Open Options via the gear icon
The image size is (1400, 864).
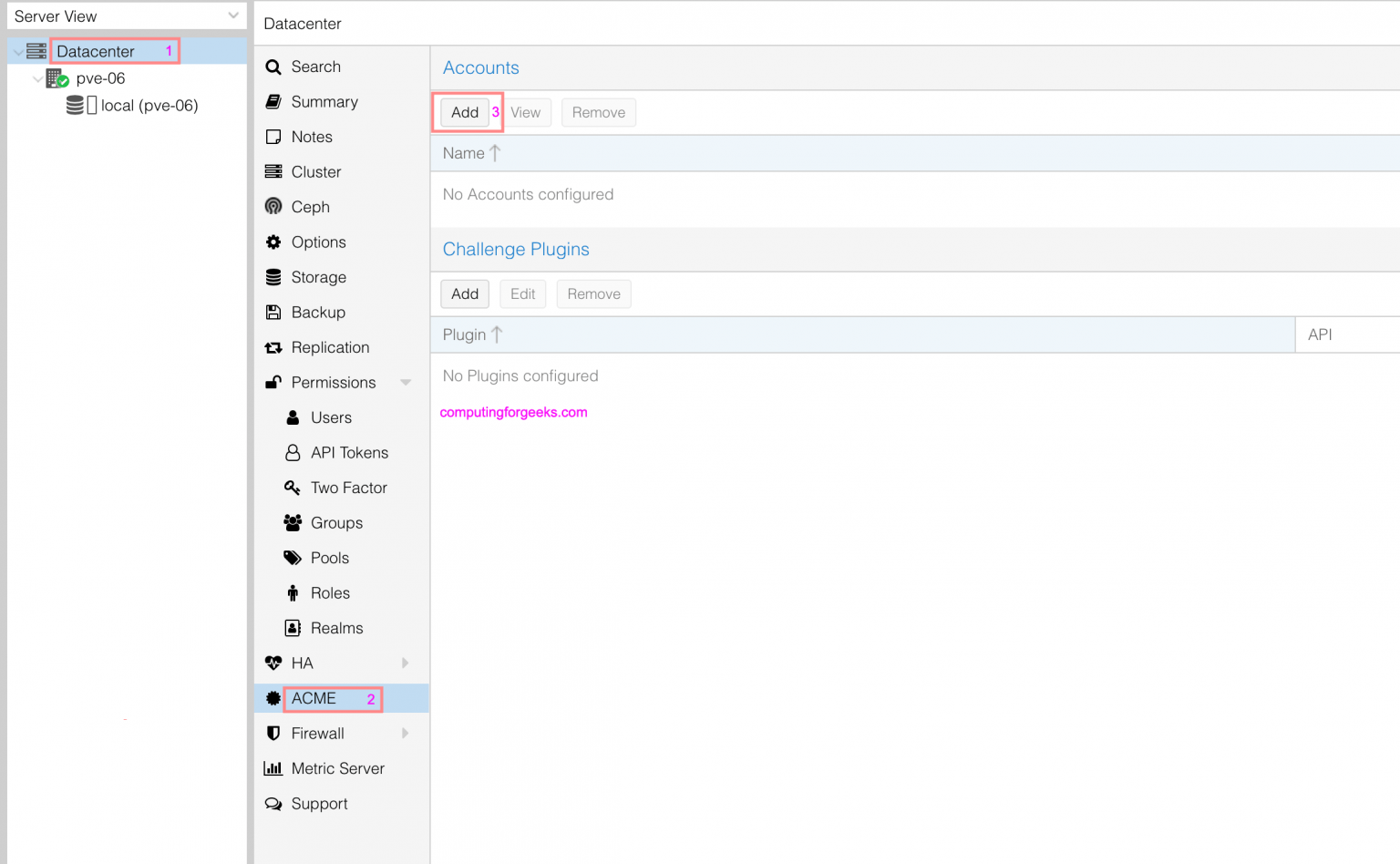(x=273, y=242)
